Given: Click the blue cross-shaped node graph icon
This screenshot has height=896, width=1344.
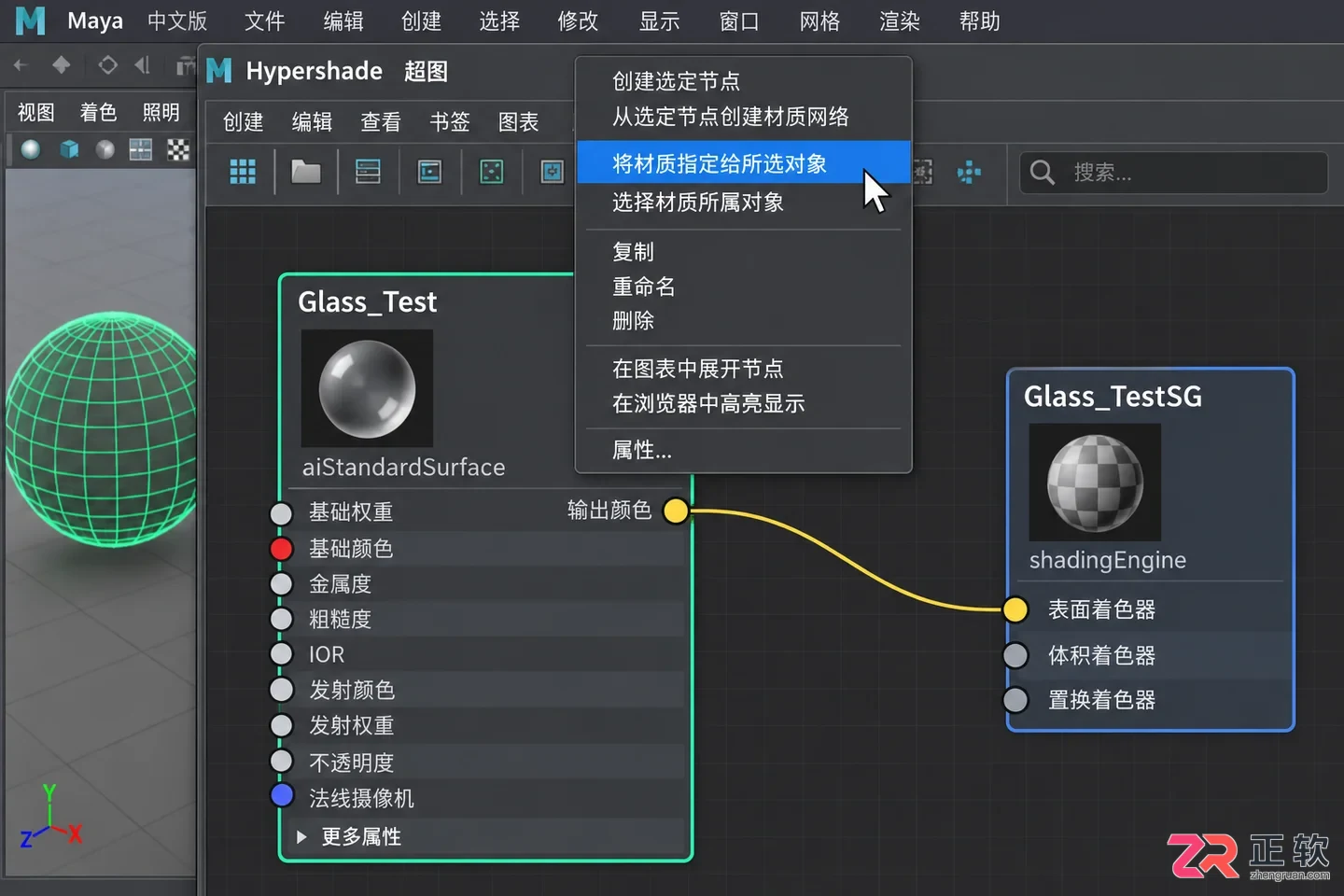Looking at the screenshot, I should pos(969,172).
